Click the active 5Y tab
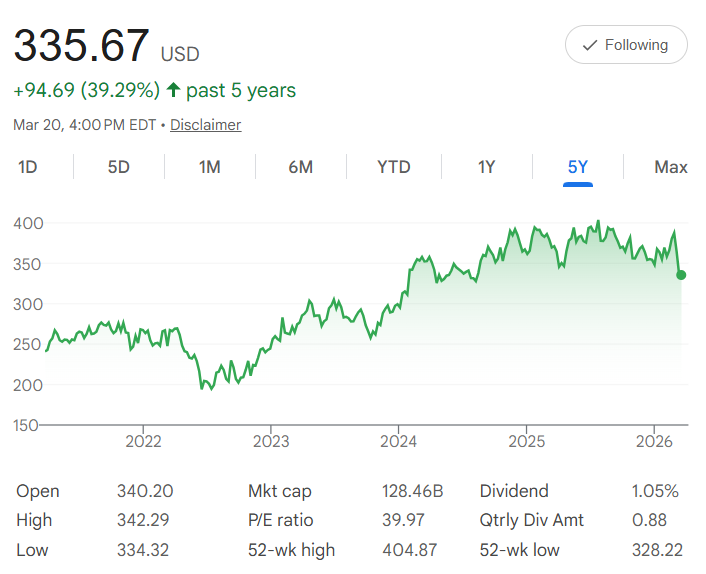706x574 pixels. pyautogui.click(x=577, y=167)
